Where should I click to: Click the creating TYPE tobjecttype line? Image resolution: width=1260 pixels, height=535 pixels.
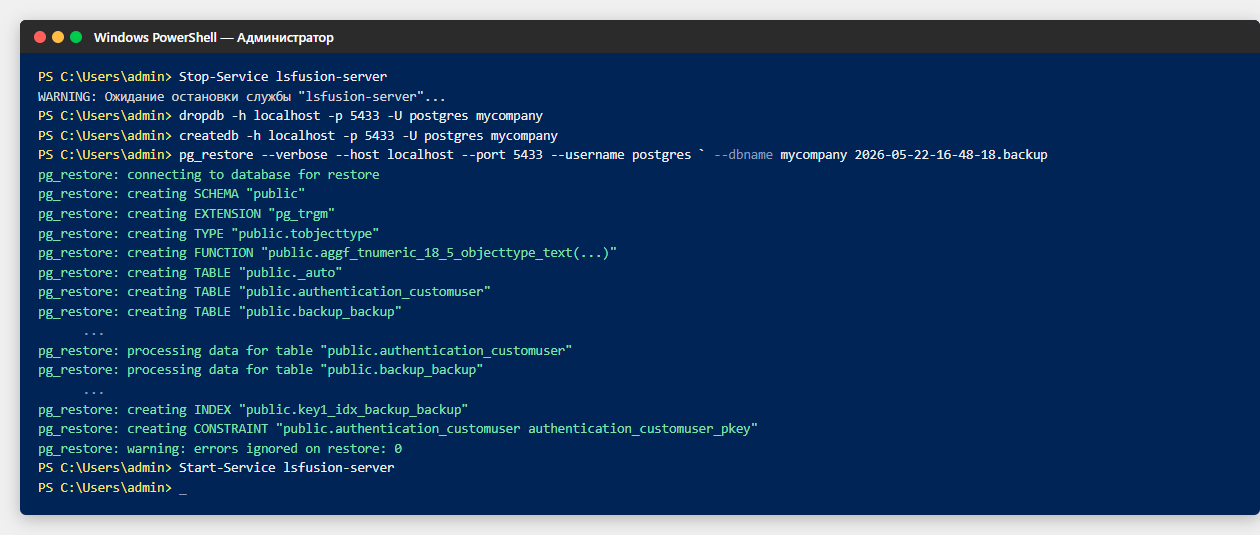[x=209, y=233]
